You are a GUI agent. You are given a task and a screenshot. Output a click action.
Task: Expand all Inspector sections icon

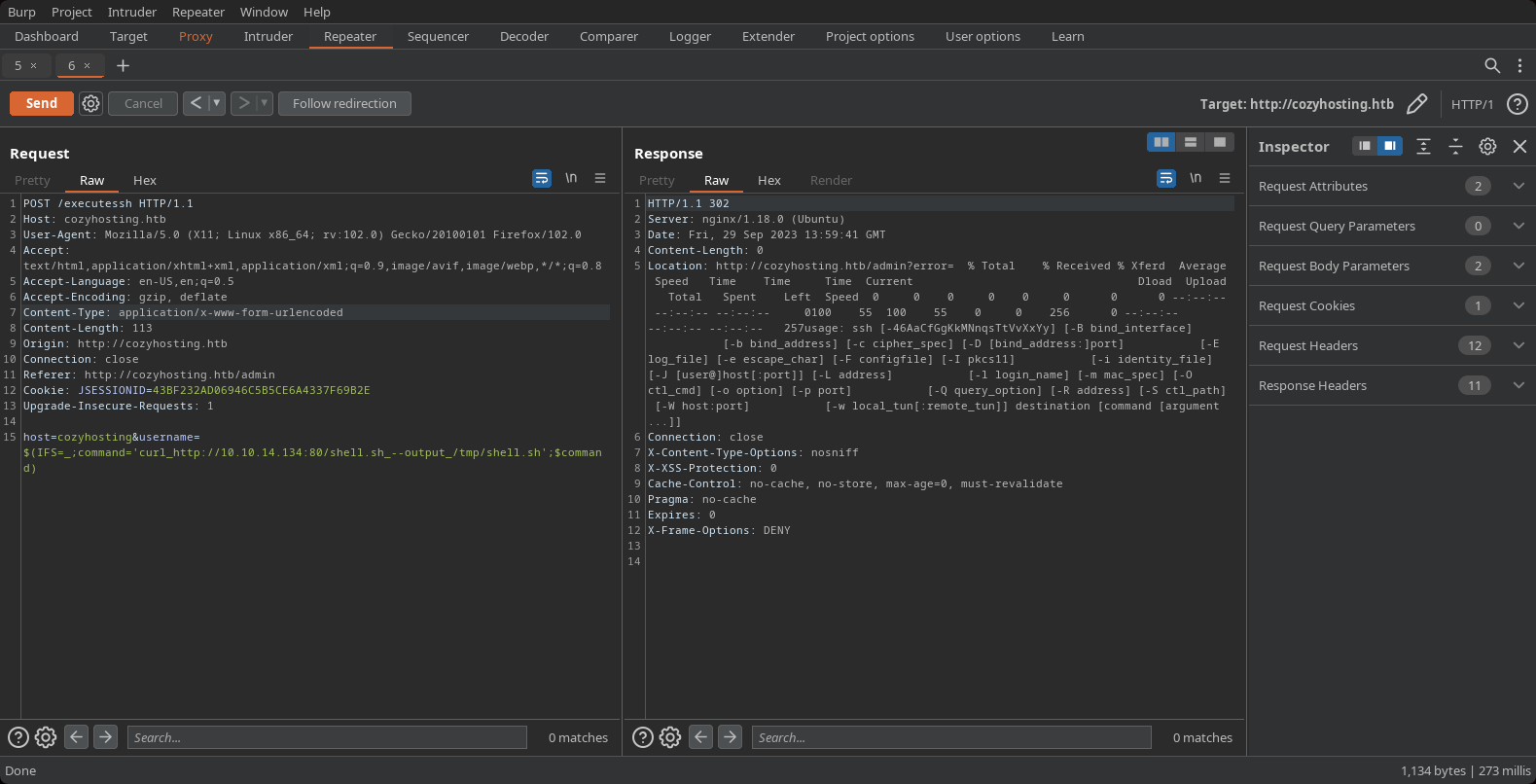[1423, 146]
